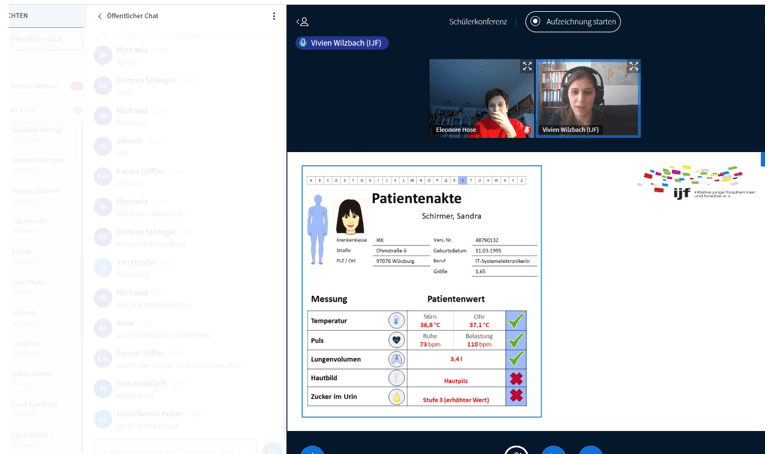Collapse chat via the back chevron

tap(100, 16)
